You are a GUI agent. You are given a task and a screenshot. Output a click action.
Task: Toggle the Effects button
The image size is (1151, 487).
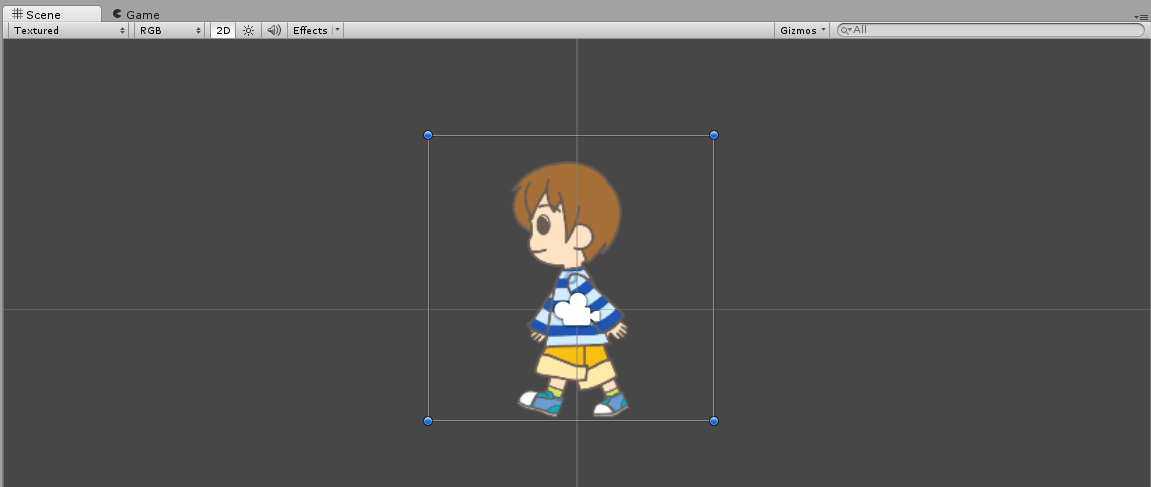click(310, 30)
